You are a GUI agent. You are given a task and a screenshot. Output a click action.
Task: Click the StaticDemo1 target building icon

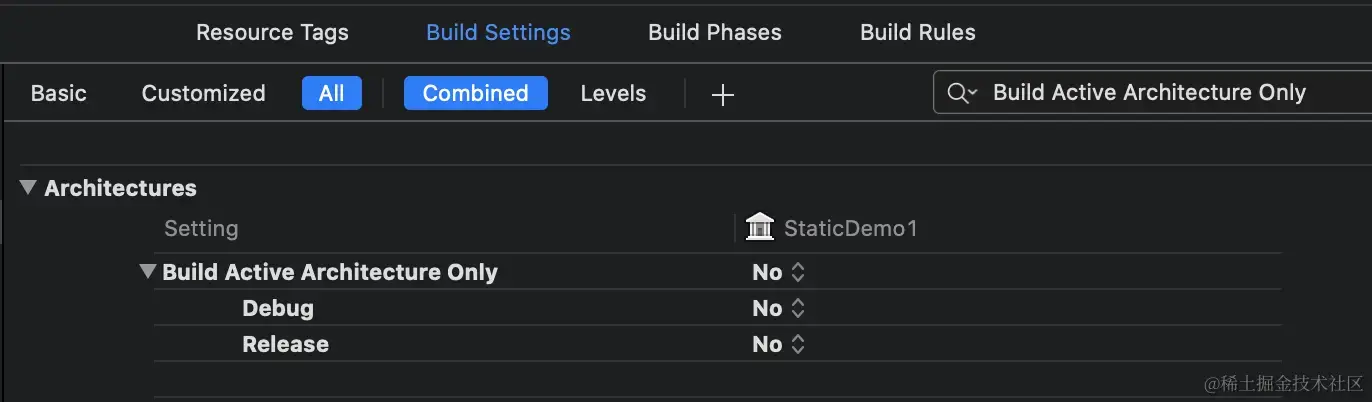pos(760,228)
